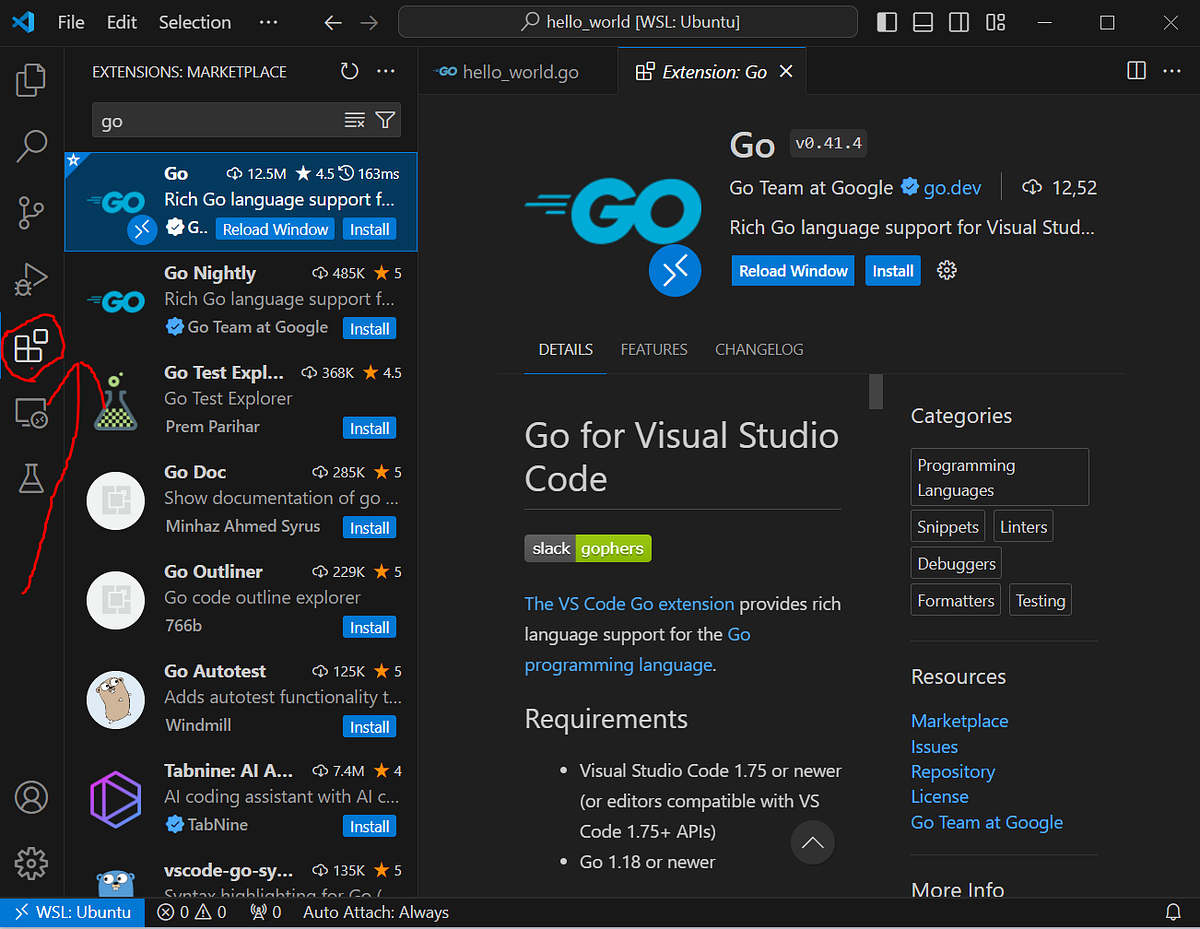Switch to the FEATURES tab
The image size is (1200, 929).
coord(654,349)
